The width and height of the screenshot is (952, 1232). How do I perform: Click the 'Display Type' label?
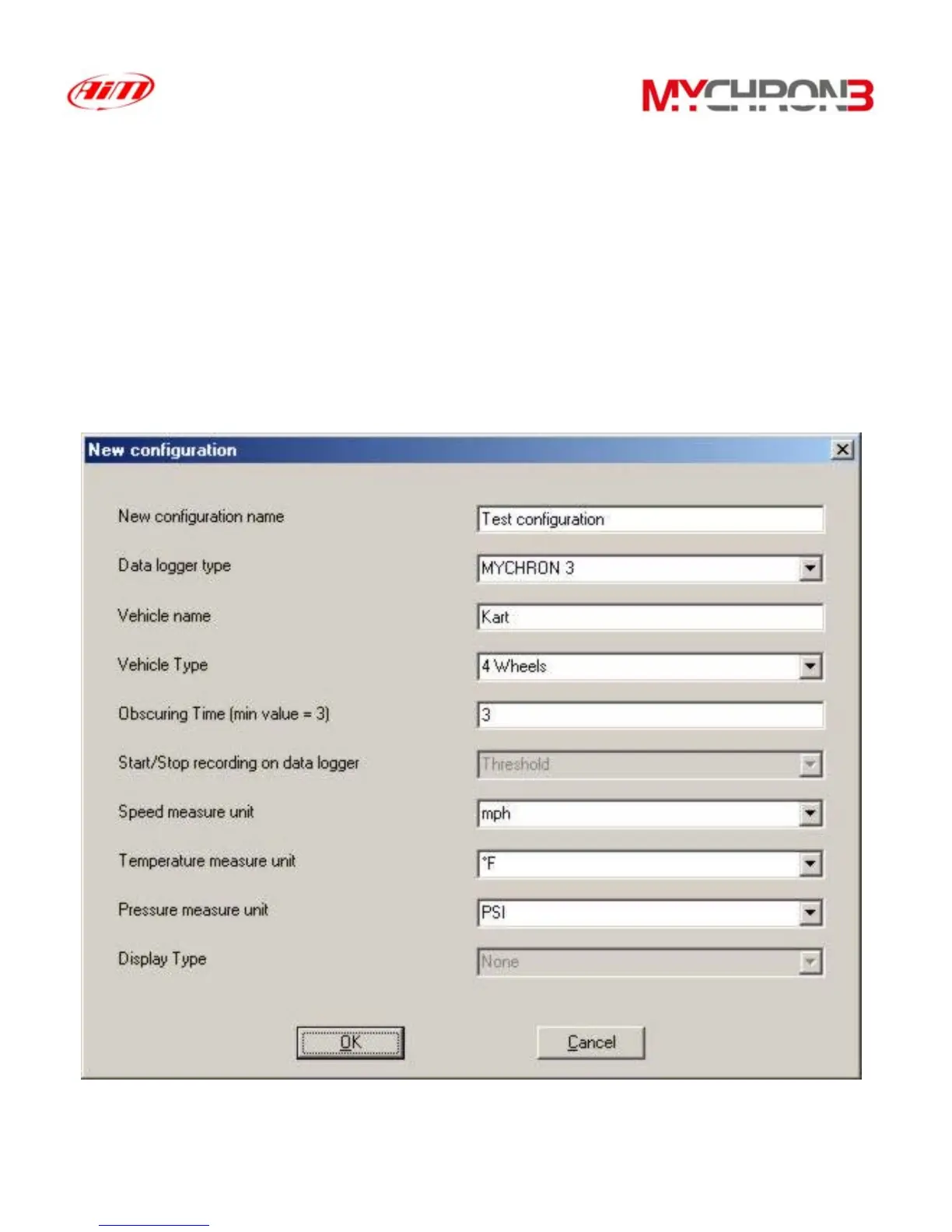click(162, 959)
